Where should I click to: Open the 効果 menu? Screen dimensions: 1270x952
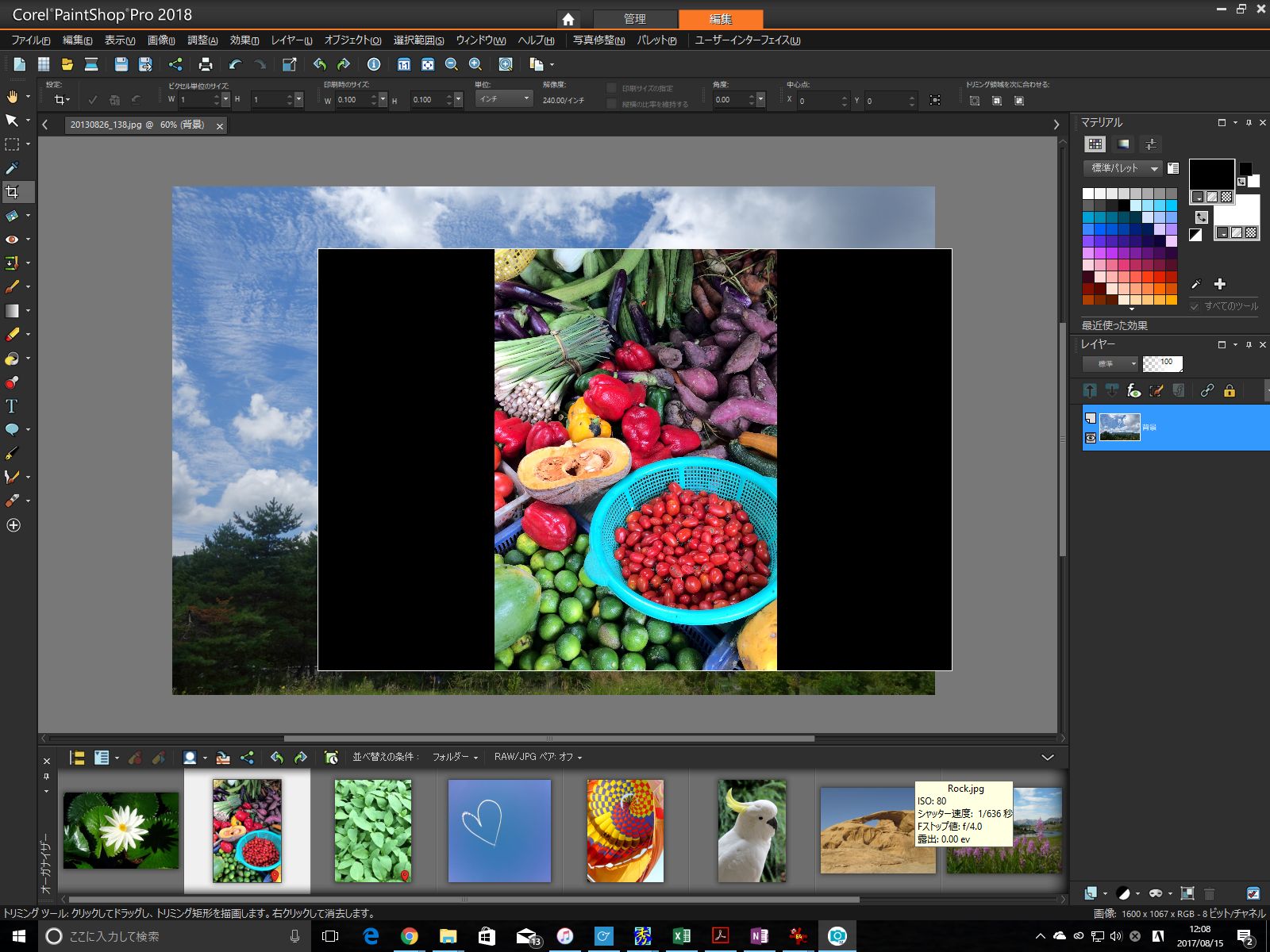(244, 40)
